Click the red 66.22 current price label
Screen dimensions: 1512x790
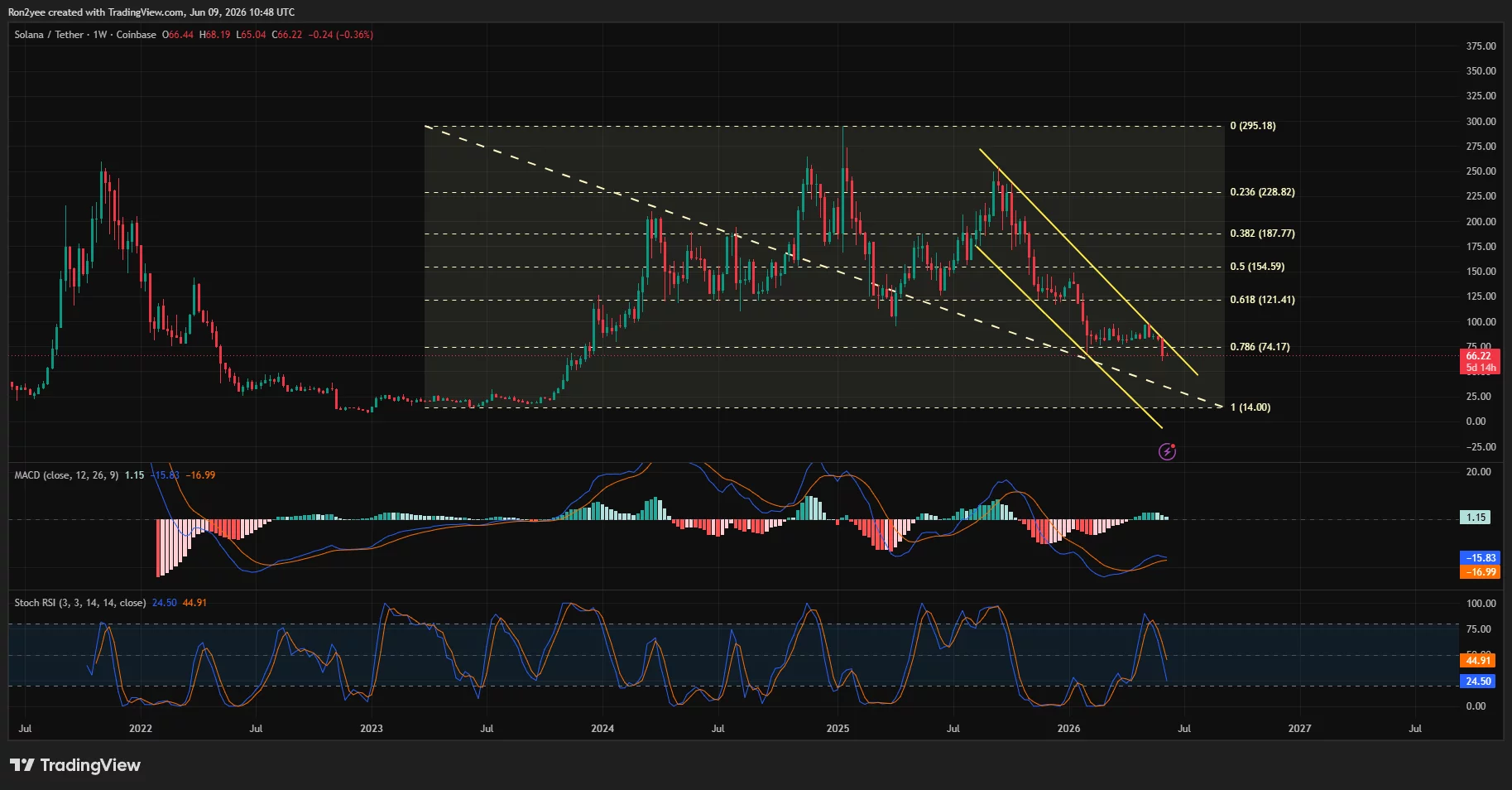point(1479,356)
